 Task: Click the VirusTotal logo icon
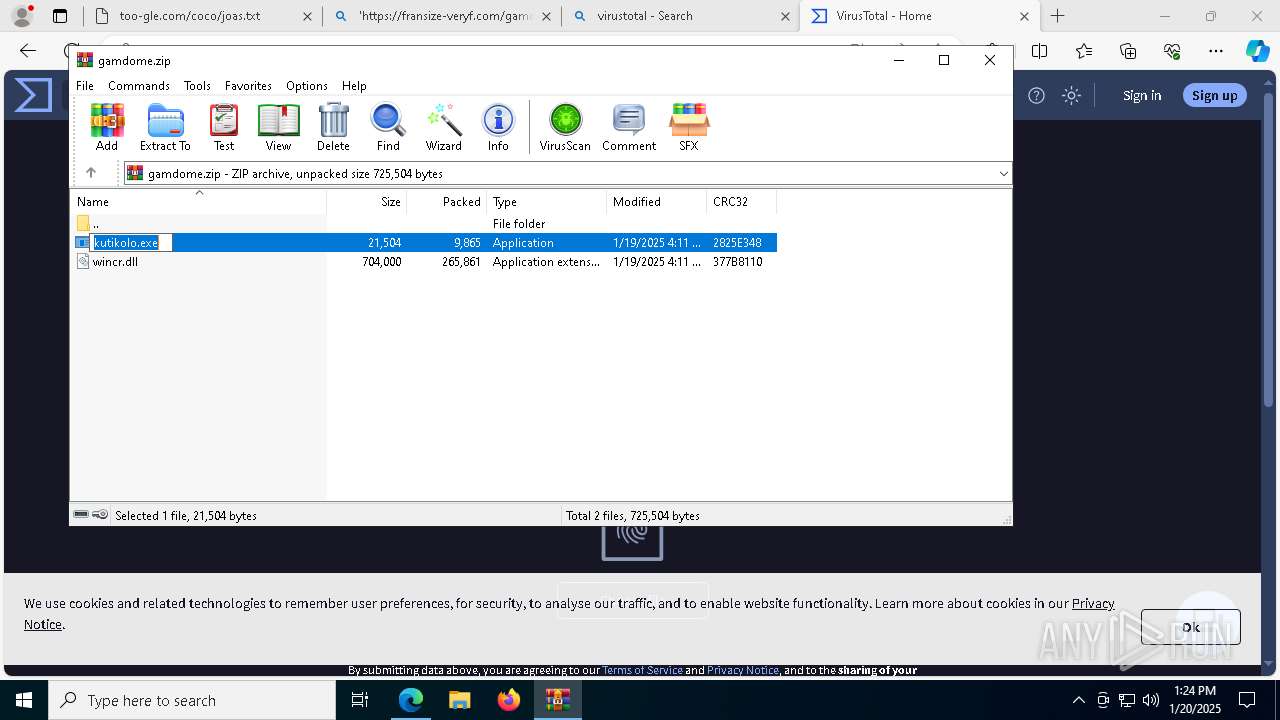tap(33, 95)
